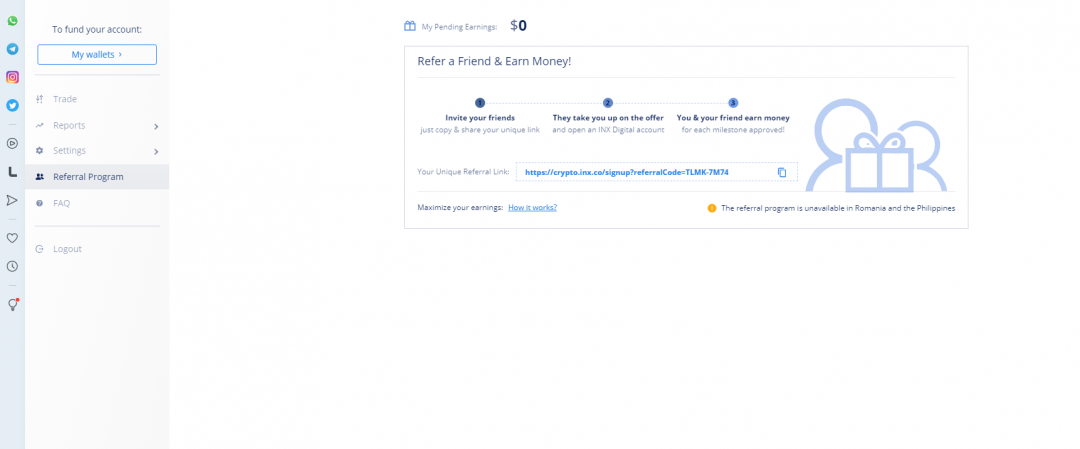
Task: Expand the Settings submenu arrow
Action: point(156,151)
